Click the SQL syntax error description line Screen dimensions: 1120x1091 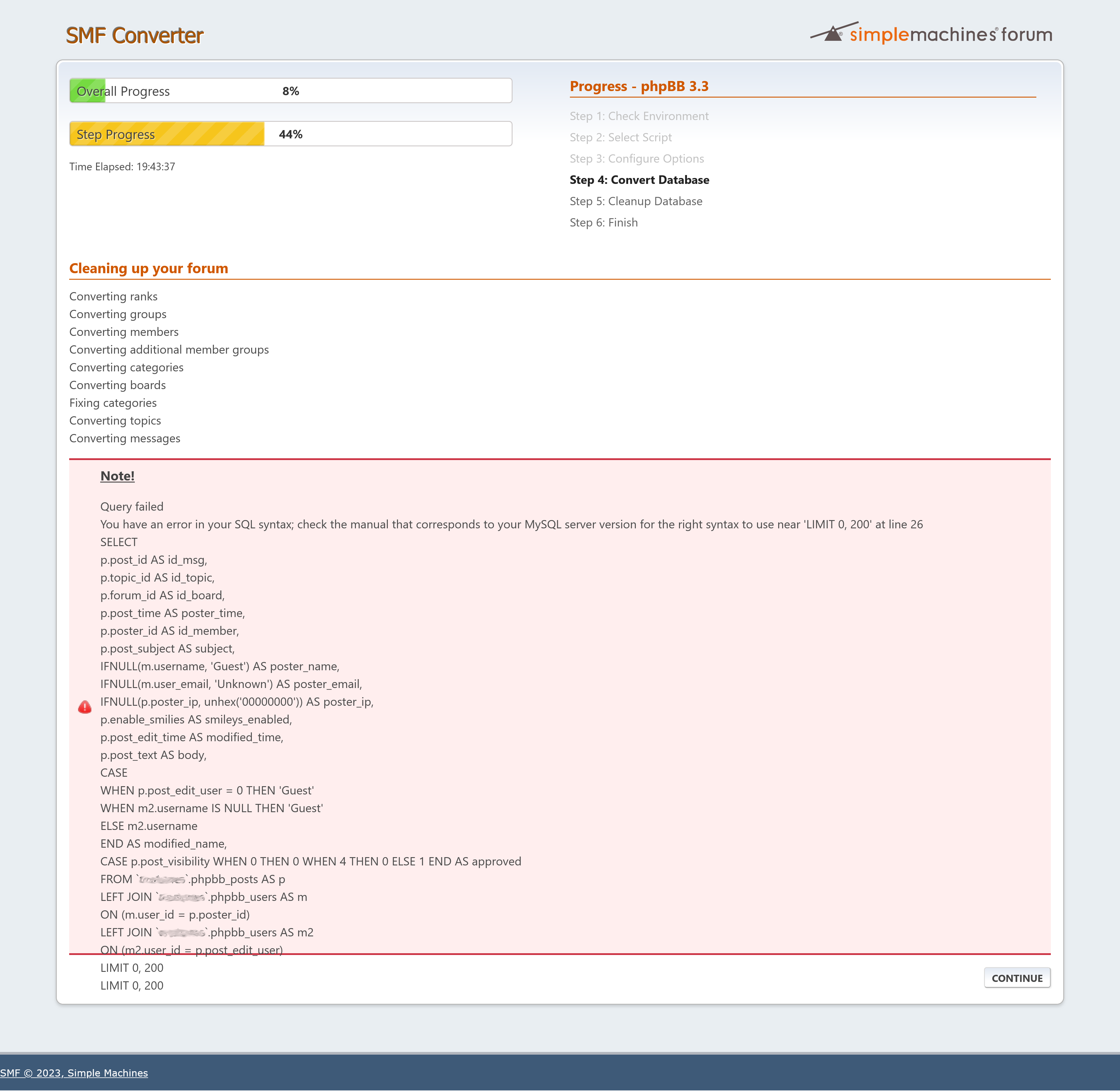pyautogui.click(x=512, y=524)
